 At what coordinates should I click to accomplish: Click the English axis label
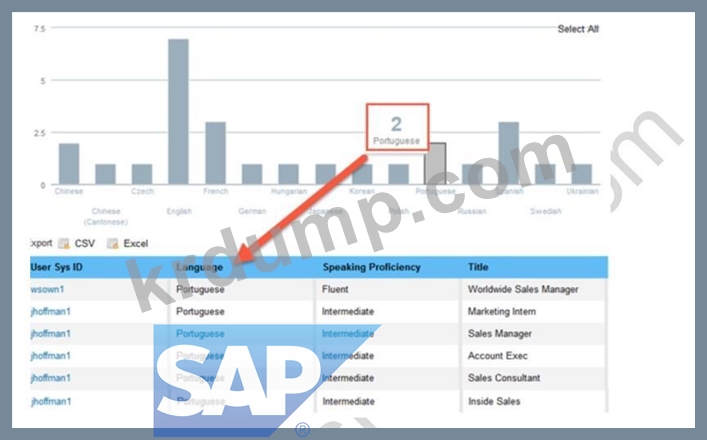179,211
